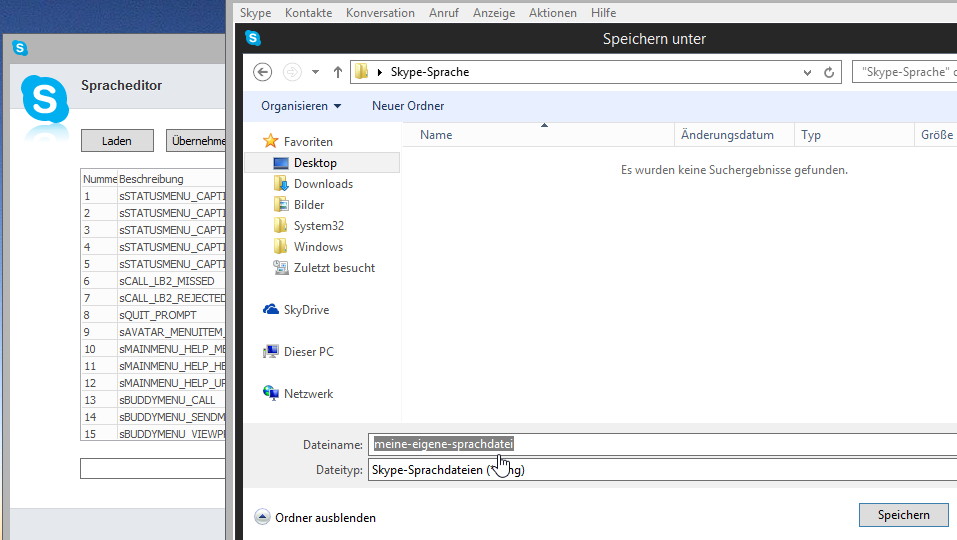Click Skype icon in Spracheditor title bar
The height and width of the screenshot is (540, 957).
click(x=20, y=48)
